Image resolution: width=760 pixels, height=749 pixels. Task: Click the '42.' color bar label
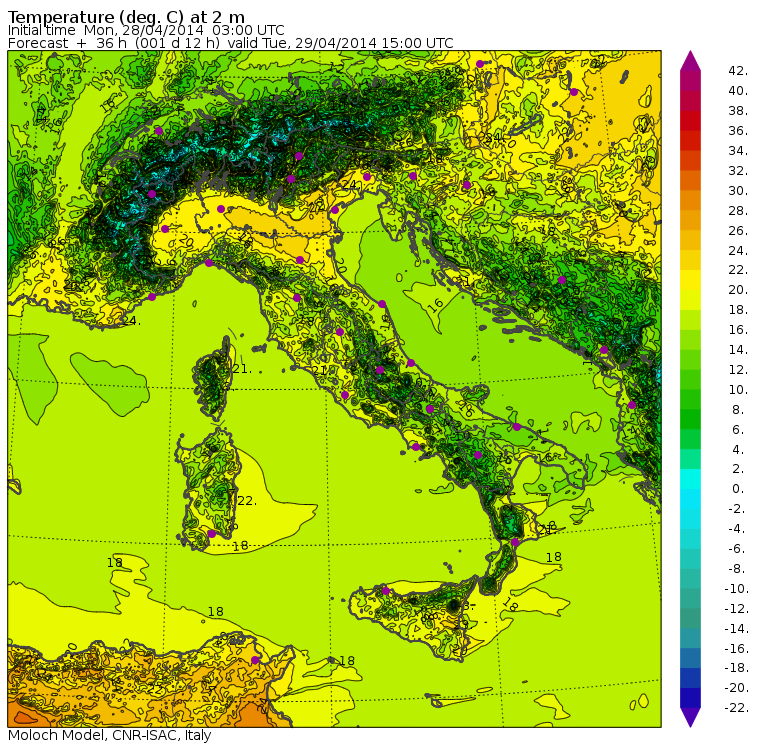coord(738,71)
